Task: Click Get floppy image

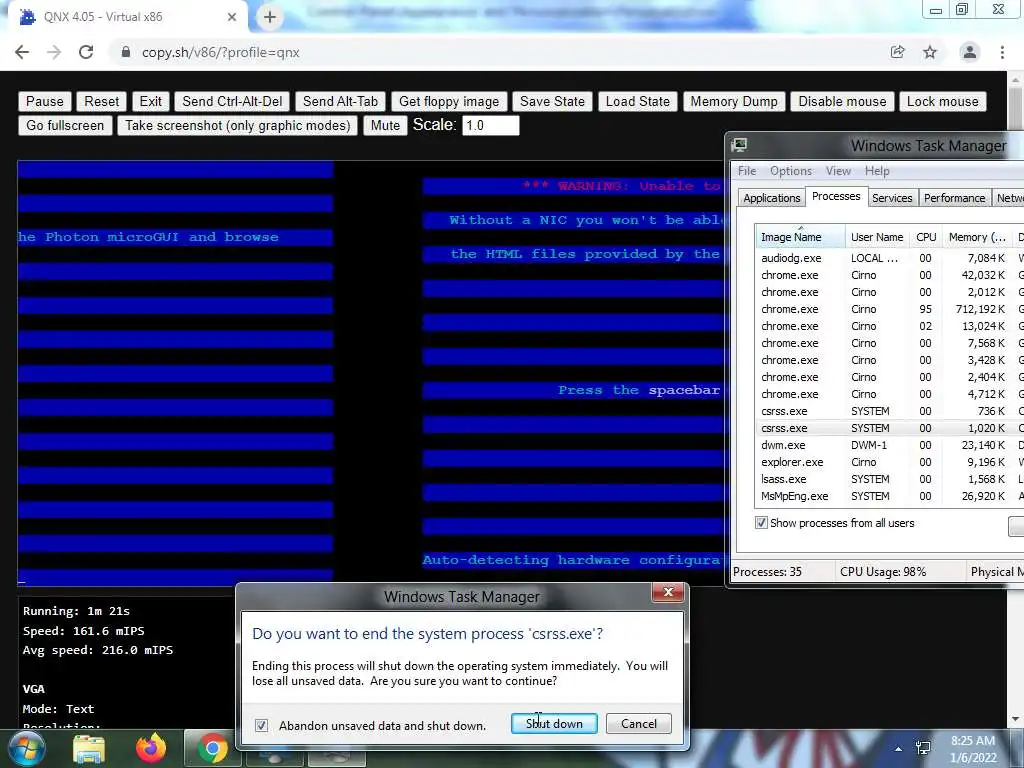Action: pyautogui.click(x=449, y=101)
